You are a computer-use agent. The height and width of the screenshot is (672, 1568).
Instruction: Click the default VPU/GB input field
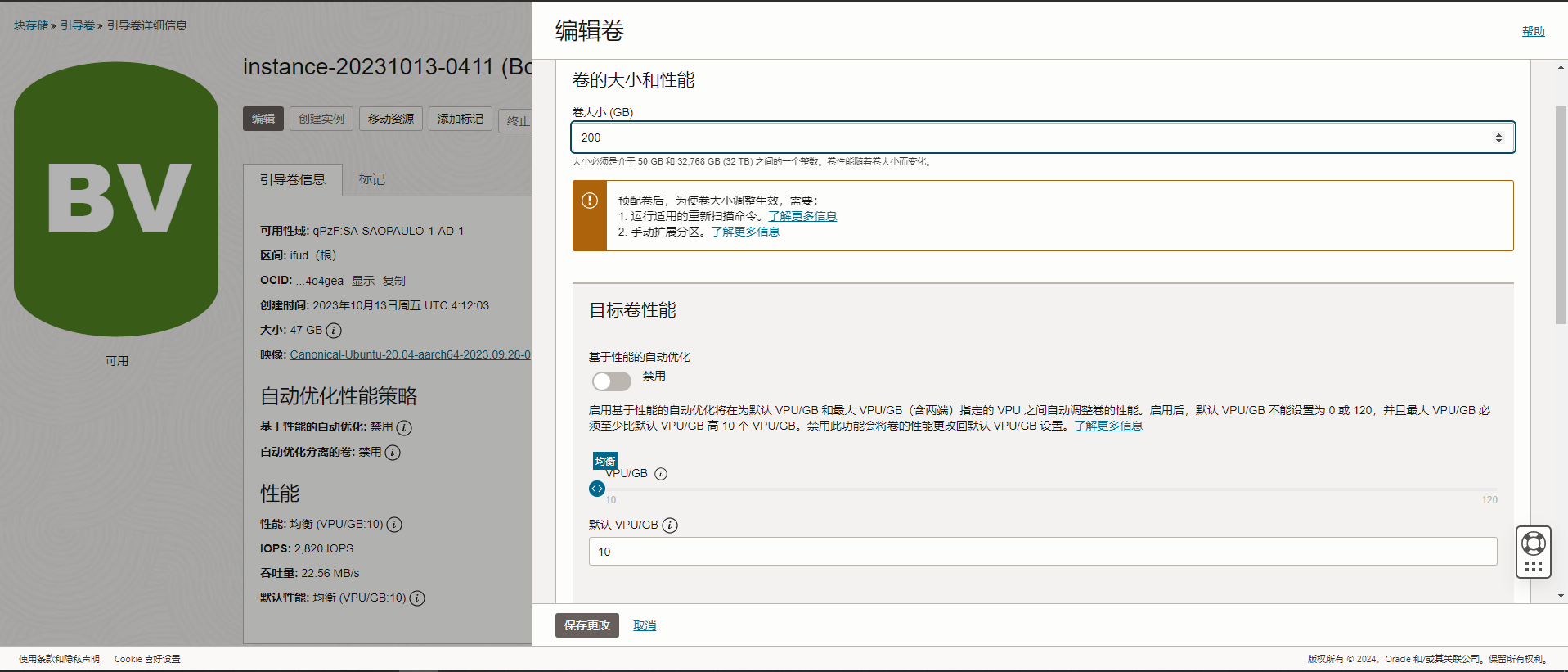click(1042, 552)
